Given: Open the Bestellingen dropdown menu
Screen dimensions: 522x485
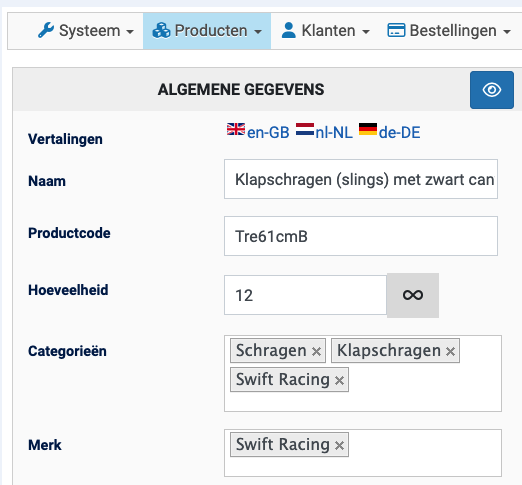Looking at the screenshot, I should pyautogui.click(x=449, y=31).
